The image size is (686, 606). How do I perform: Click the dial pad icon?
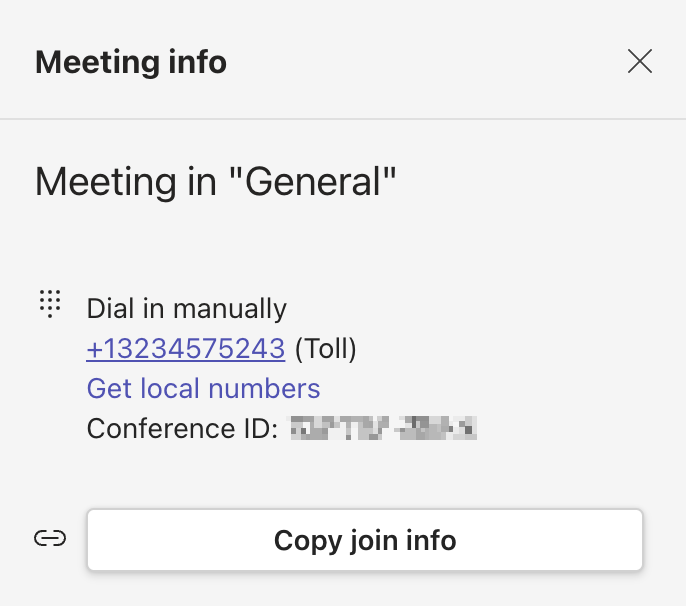click(x=50, y=303)
